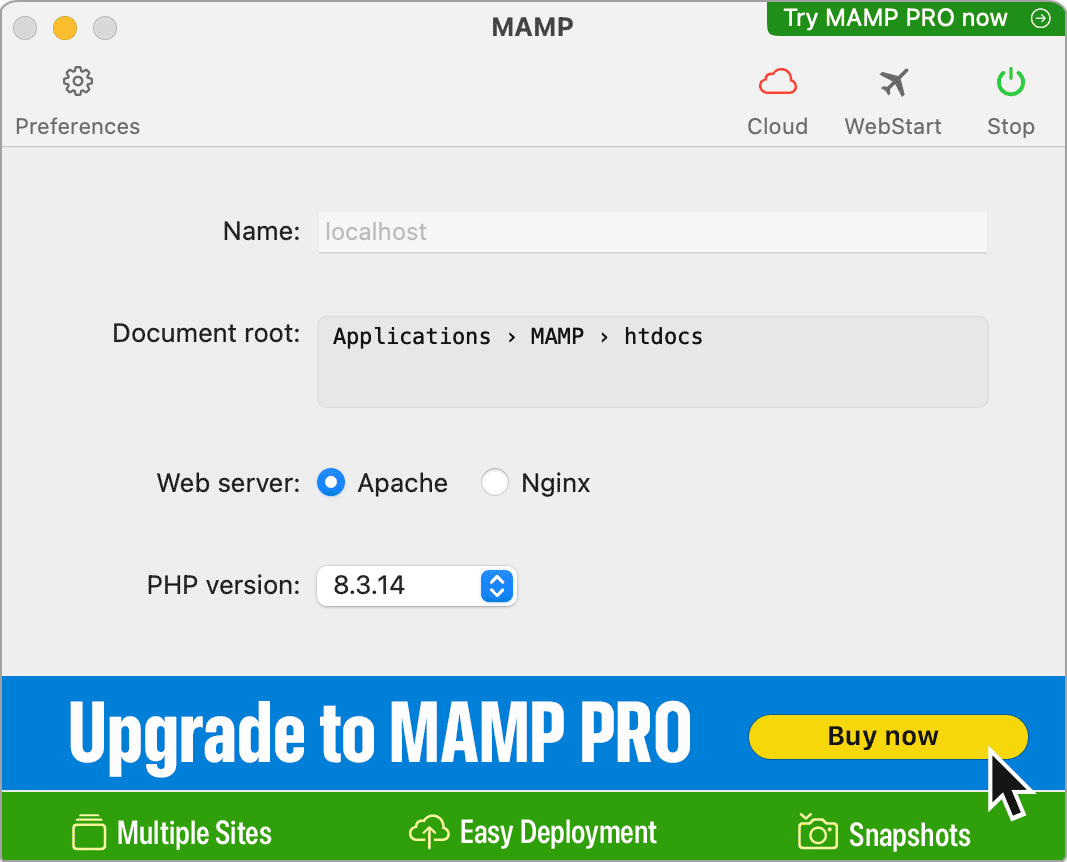Click Buy now button

pos(888,736)
